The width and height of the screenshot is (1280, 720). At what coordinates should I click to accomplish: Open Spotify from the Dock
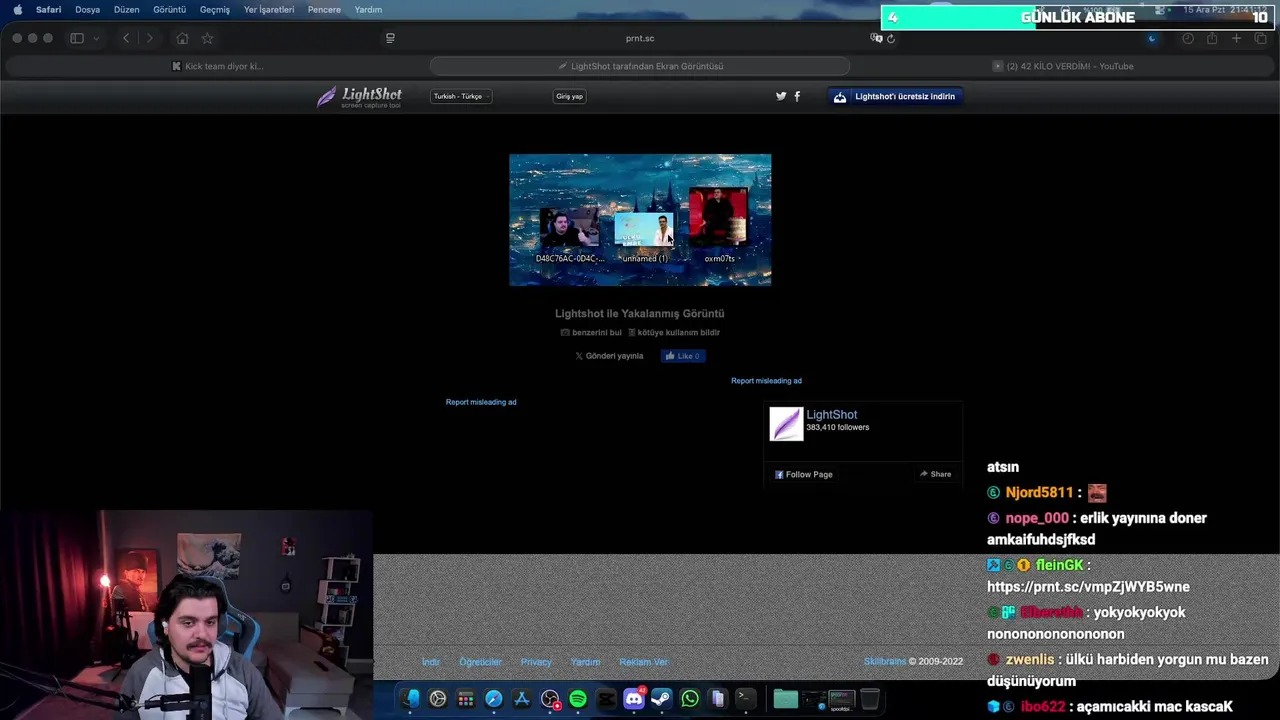pos(578,699)
